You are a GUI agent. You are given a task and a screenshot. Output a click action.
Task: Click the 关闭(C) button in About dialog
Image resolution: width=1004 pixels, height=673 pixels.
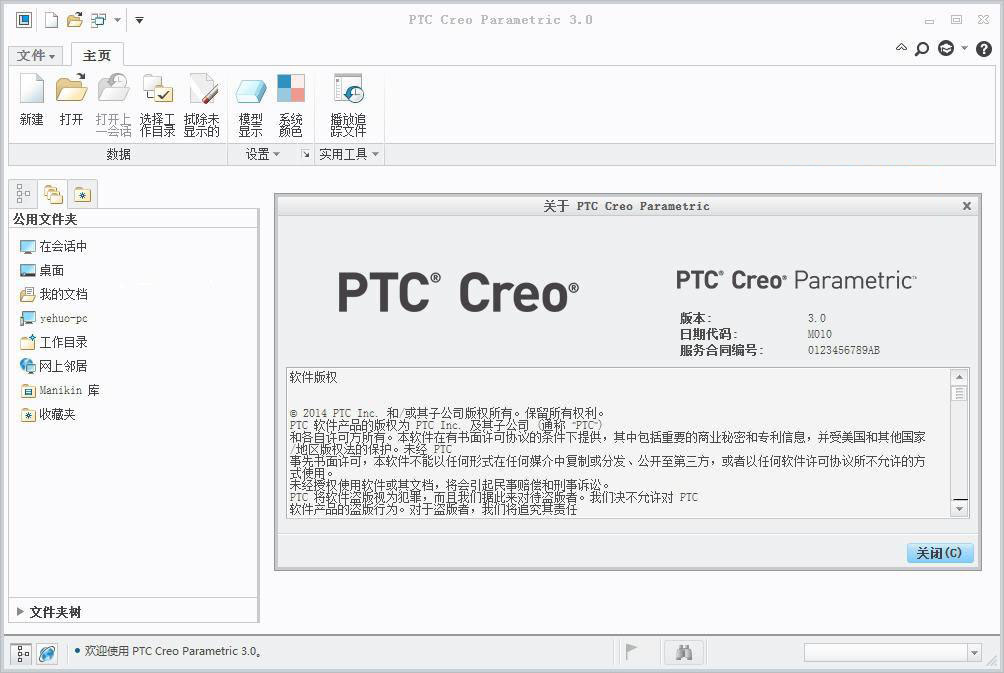[938, 552]
